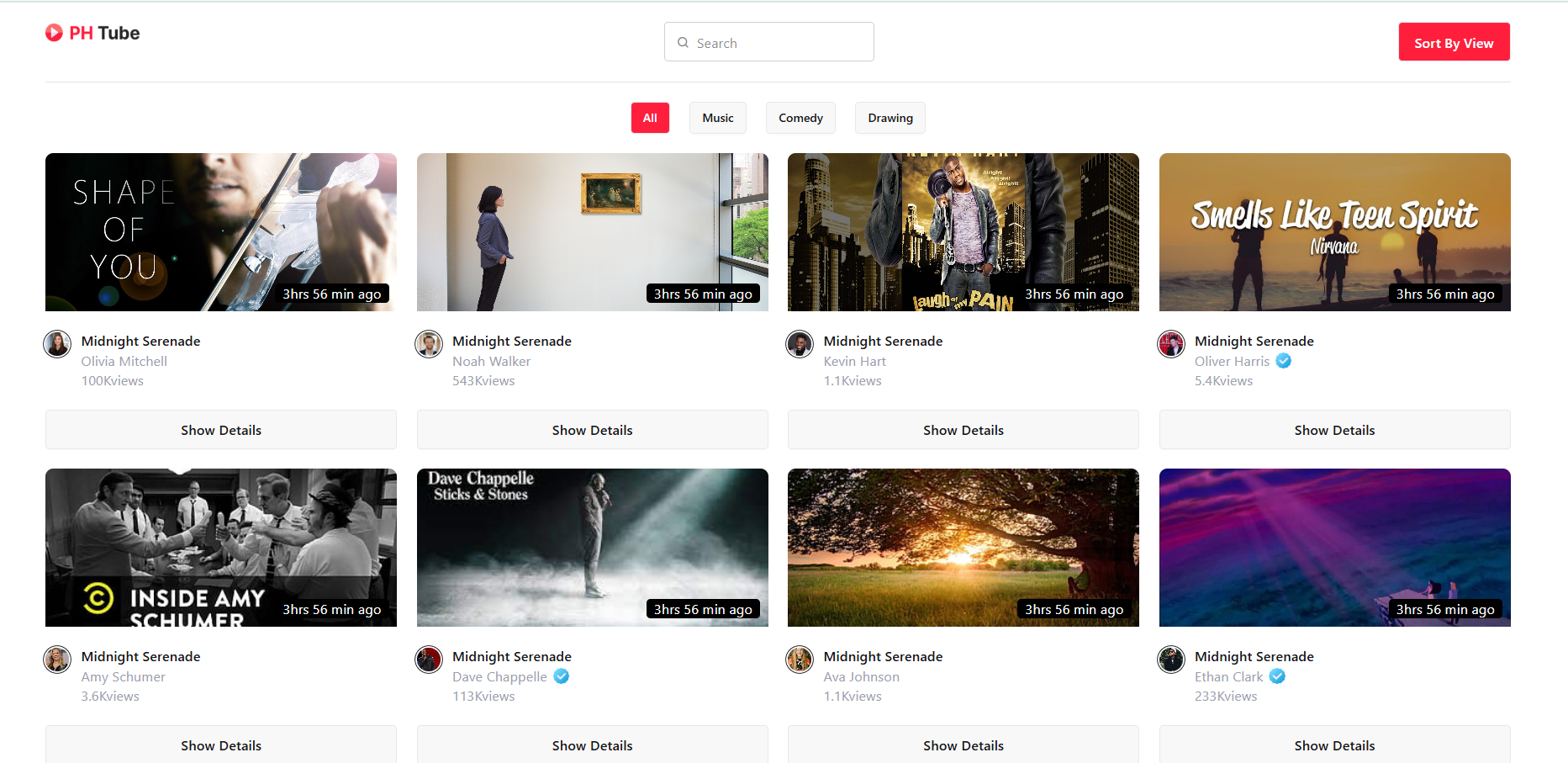Click the Sort By View button

coord(1454,42)
